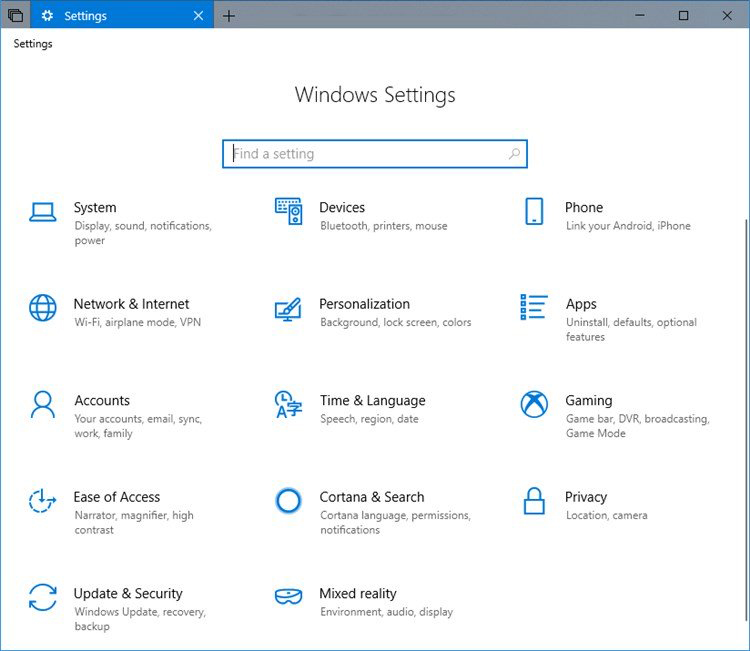Select the Mixed reality headset icon
Screen dimensions: 750x651
tap(288, 596)
